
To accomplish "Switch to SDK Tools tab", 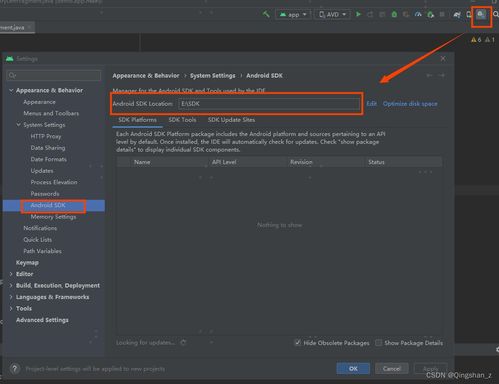I will [182, 120].
